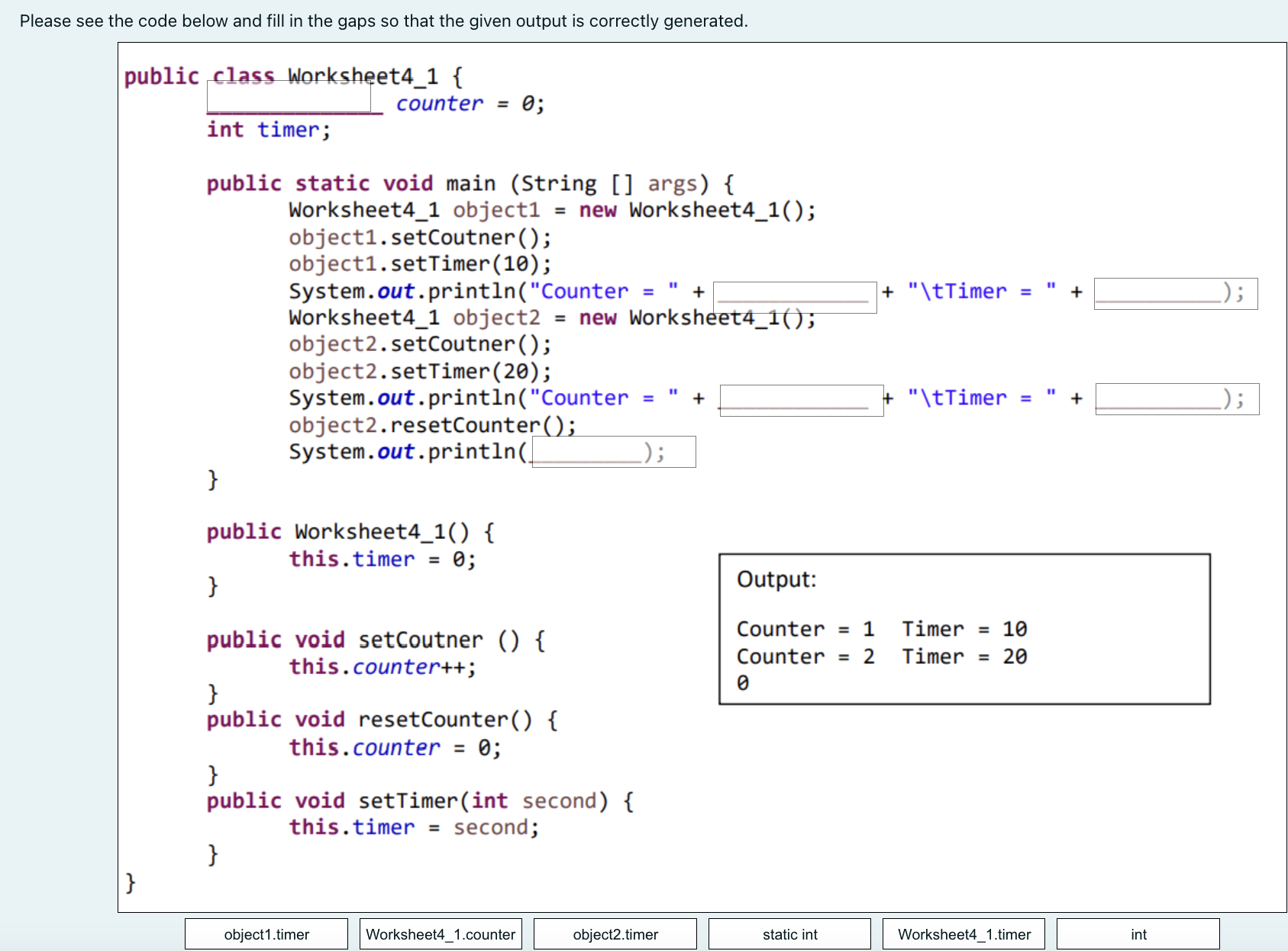
Task: Click the code line 'this.counter++;'
Action: (x=383, y=667)
